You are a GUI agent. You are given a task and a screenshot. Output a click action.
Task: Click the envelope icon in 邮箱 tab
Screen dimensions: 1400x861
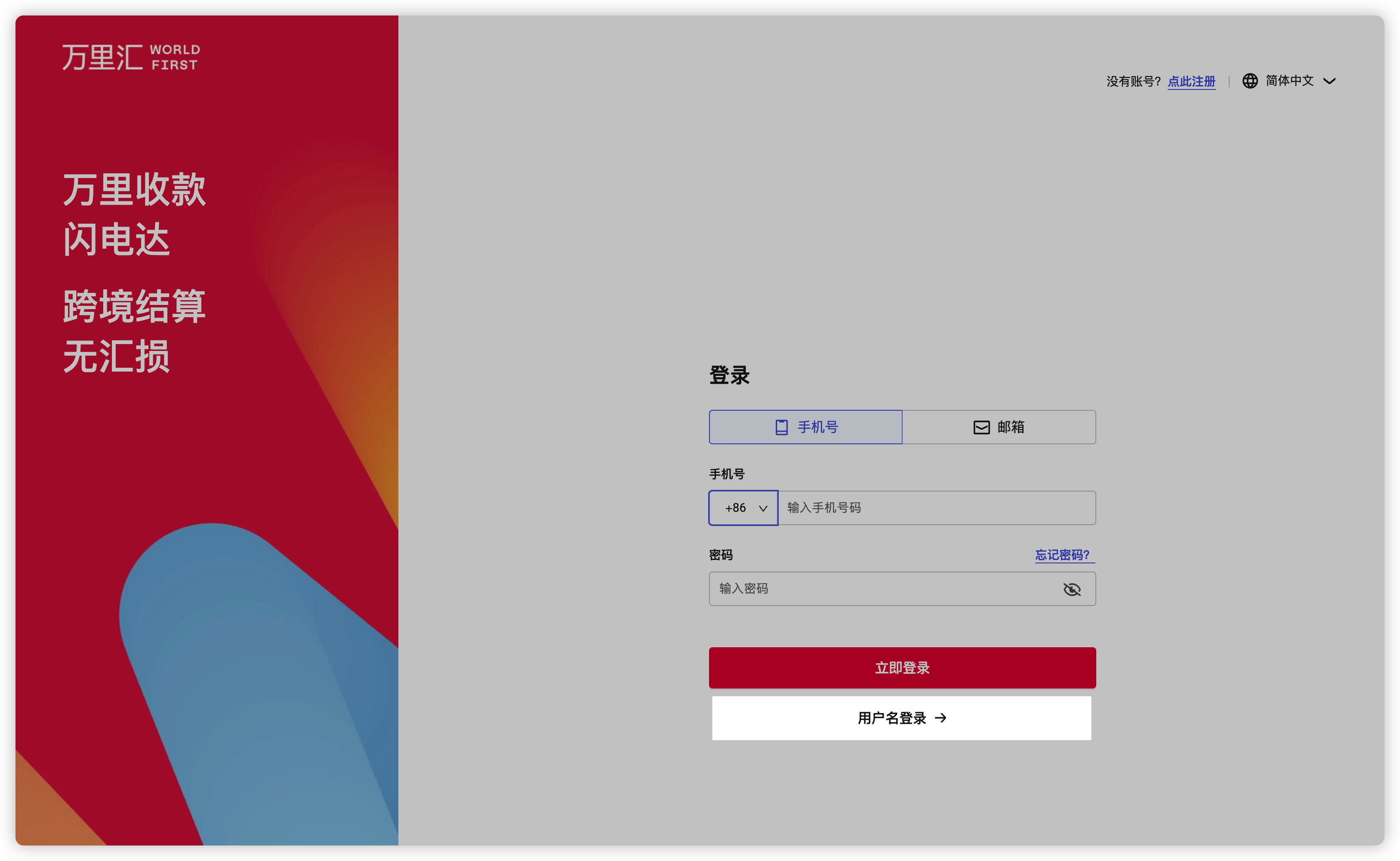click(981, 427)
